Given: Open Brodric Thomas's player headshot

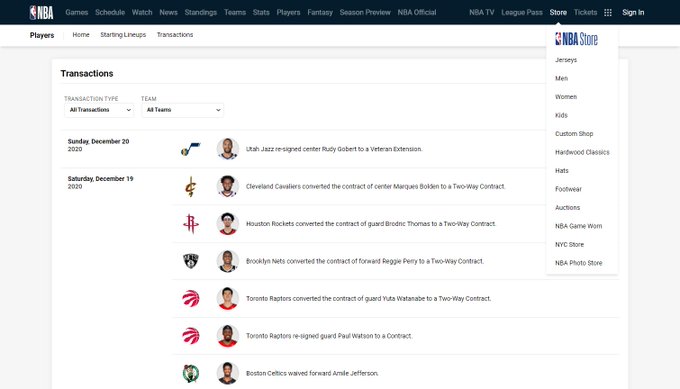Looking at the screenshot, I should (x=228, y=224).
